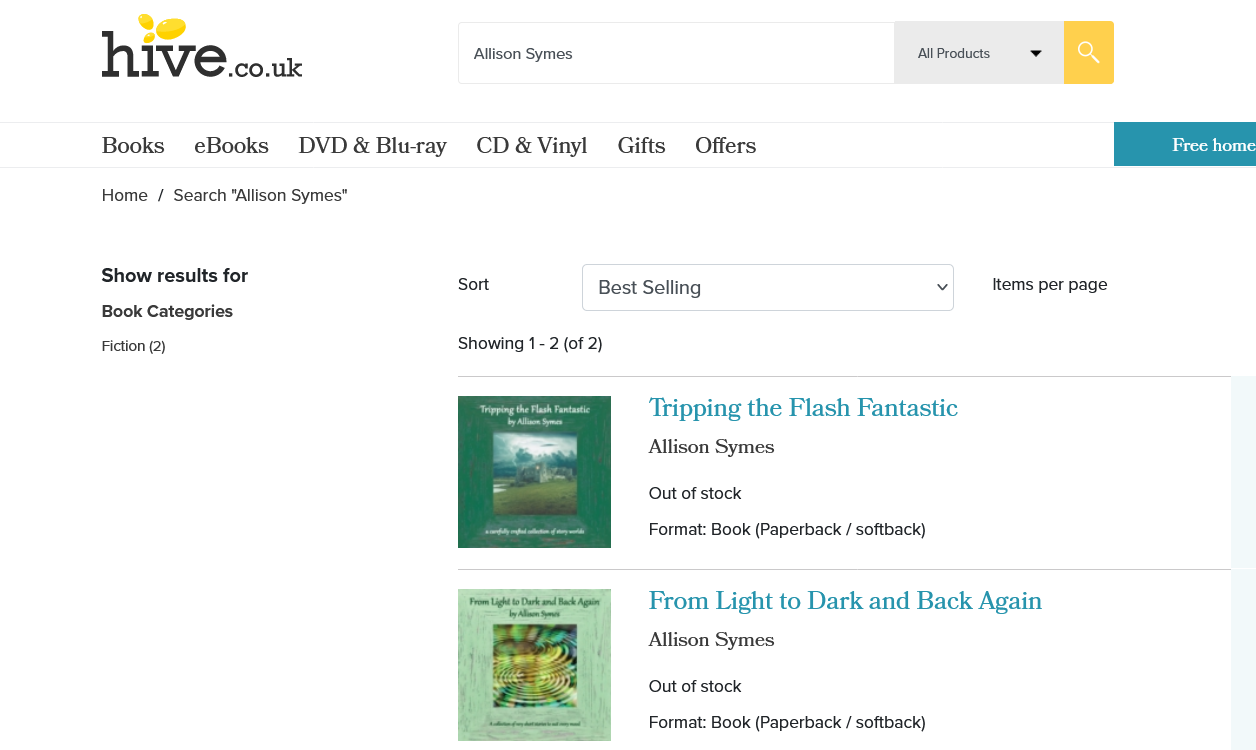
Task: Open From Light to Dark and Back Again link
Action: click(x=845, y=601)
